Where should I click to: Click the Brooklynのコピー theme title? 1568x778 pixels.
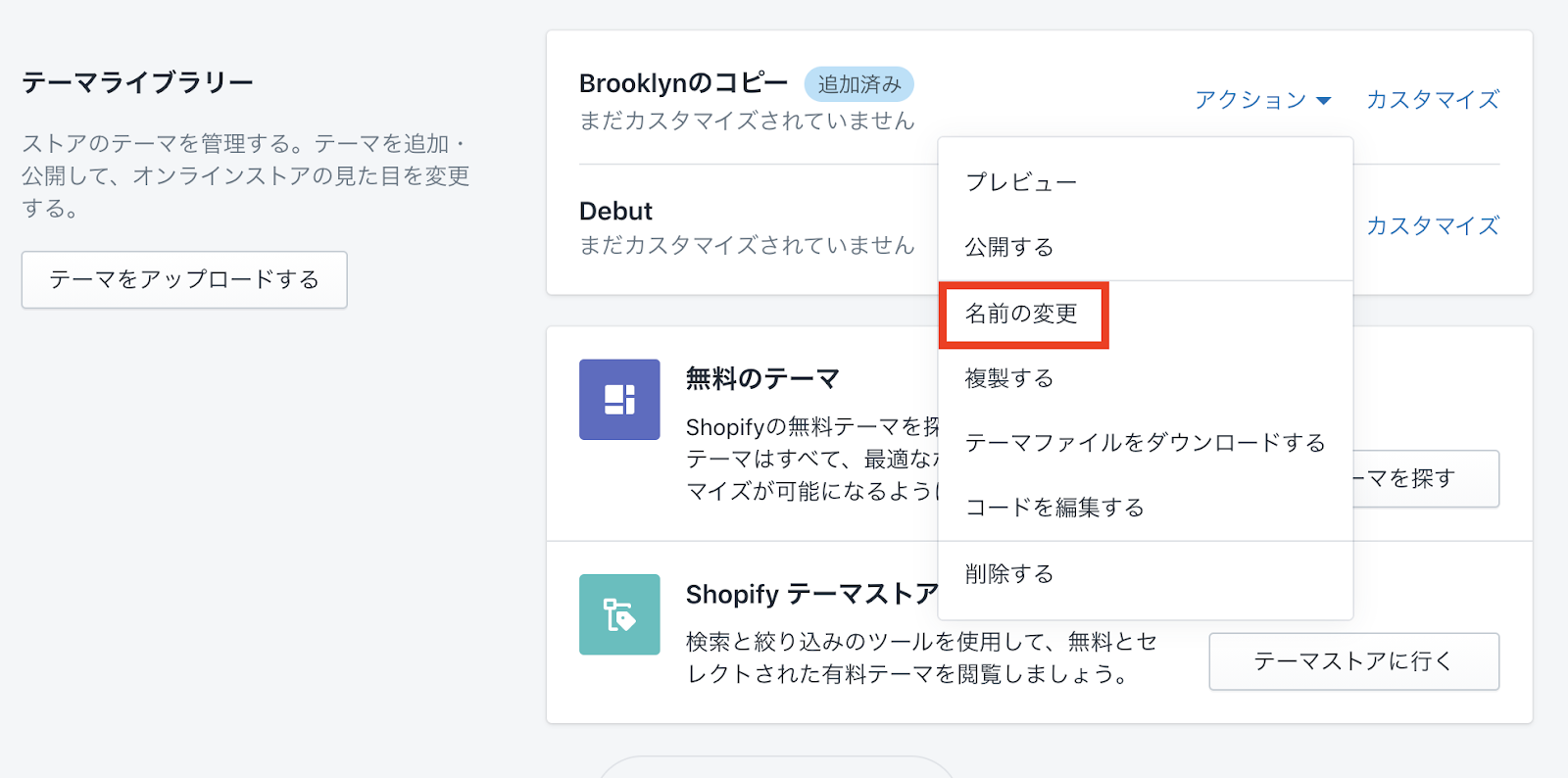[683, 84]
